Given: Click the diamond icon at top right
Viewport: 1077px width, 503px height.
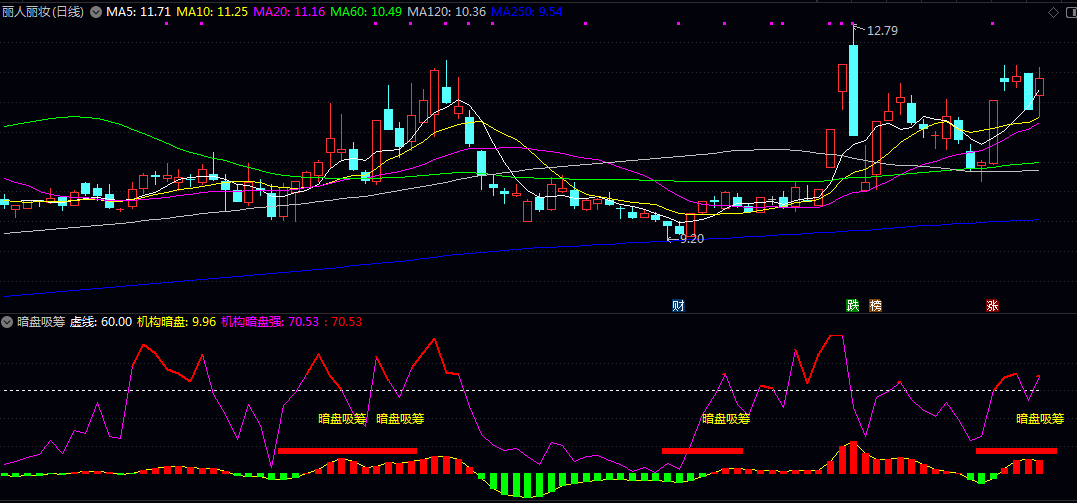Looking at the screenshot, I should (1052, 12).
